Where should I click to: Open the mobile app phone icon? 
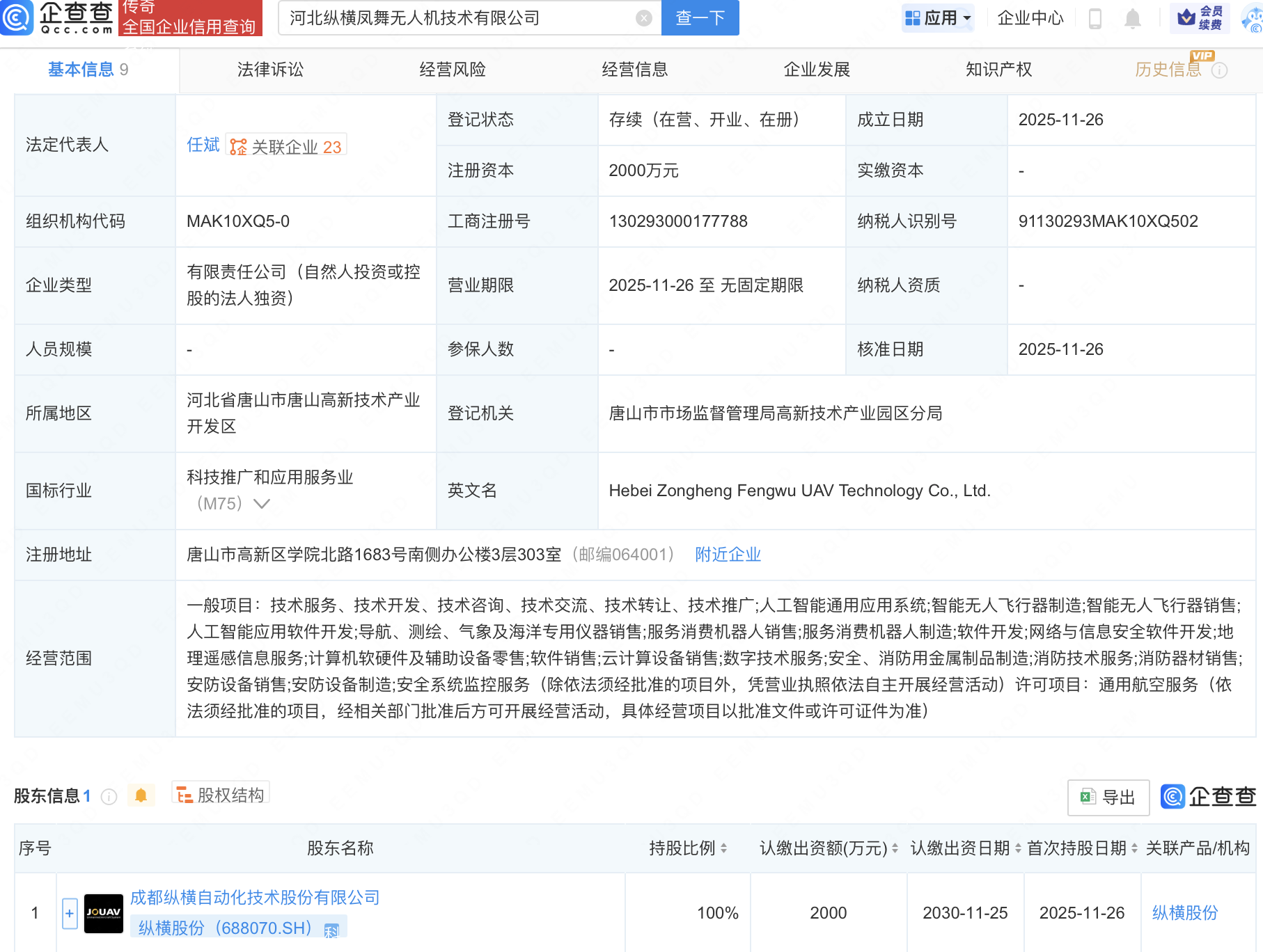coord(1095,18)
